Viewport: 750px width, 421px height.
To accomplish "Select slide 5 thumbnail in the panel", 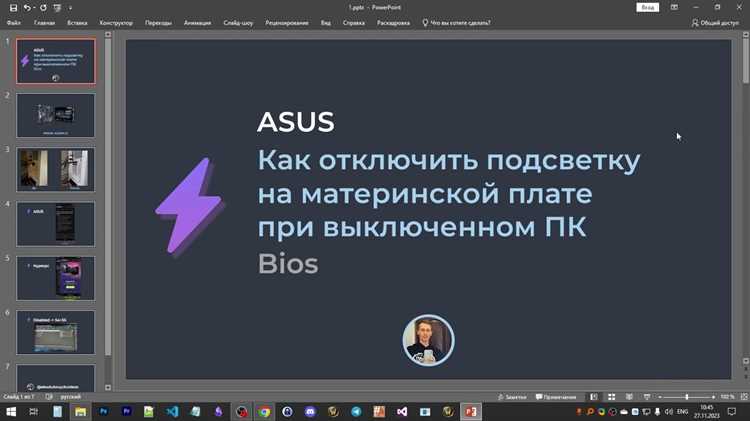I will (x=56, y=278).
